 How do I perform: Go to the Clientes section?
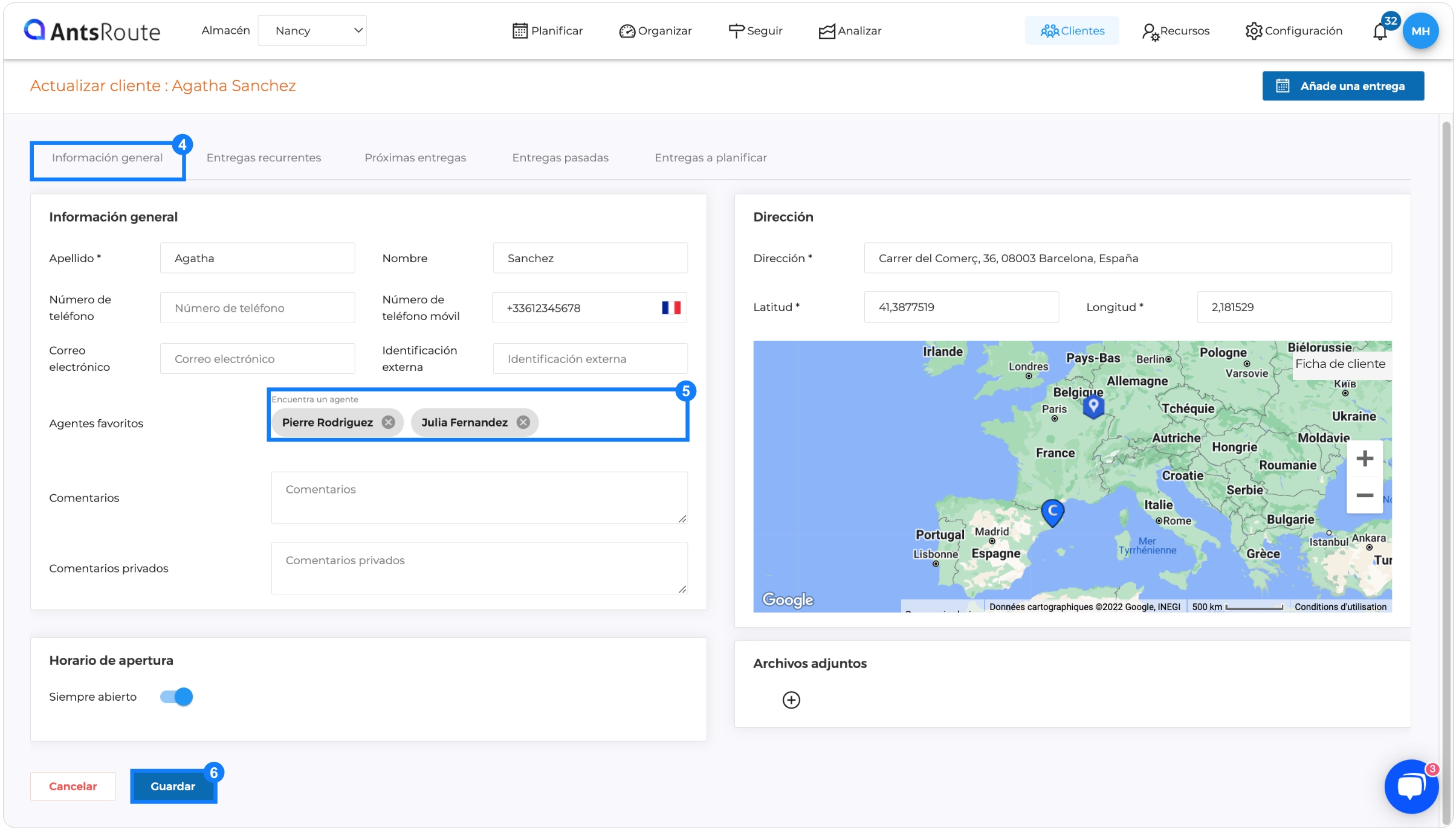pyautogui.click(x=1072, y=31)
